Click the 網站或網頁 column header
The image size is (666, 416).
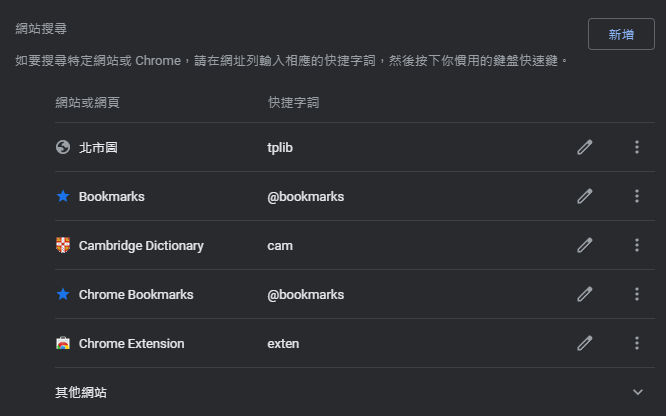87,103
